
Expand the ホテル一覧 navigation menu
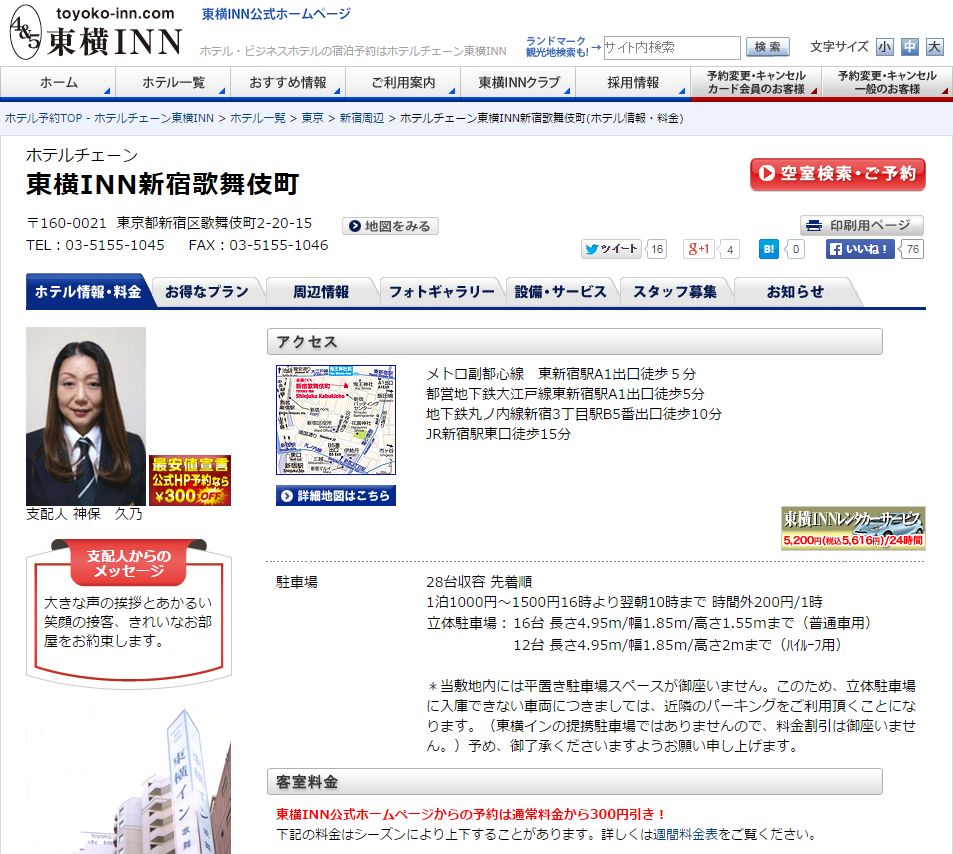[173, 83]
